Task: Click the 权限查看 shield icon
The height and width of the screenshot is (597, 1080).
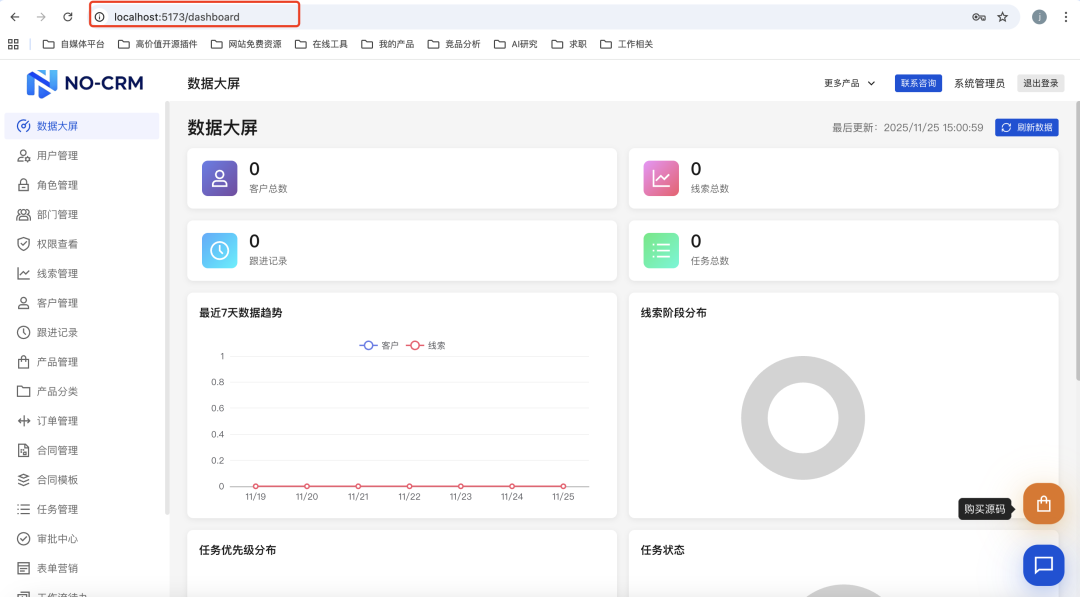Action: (23, 244)
